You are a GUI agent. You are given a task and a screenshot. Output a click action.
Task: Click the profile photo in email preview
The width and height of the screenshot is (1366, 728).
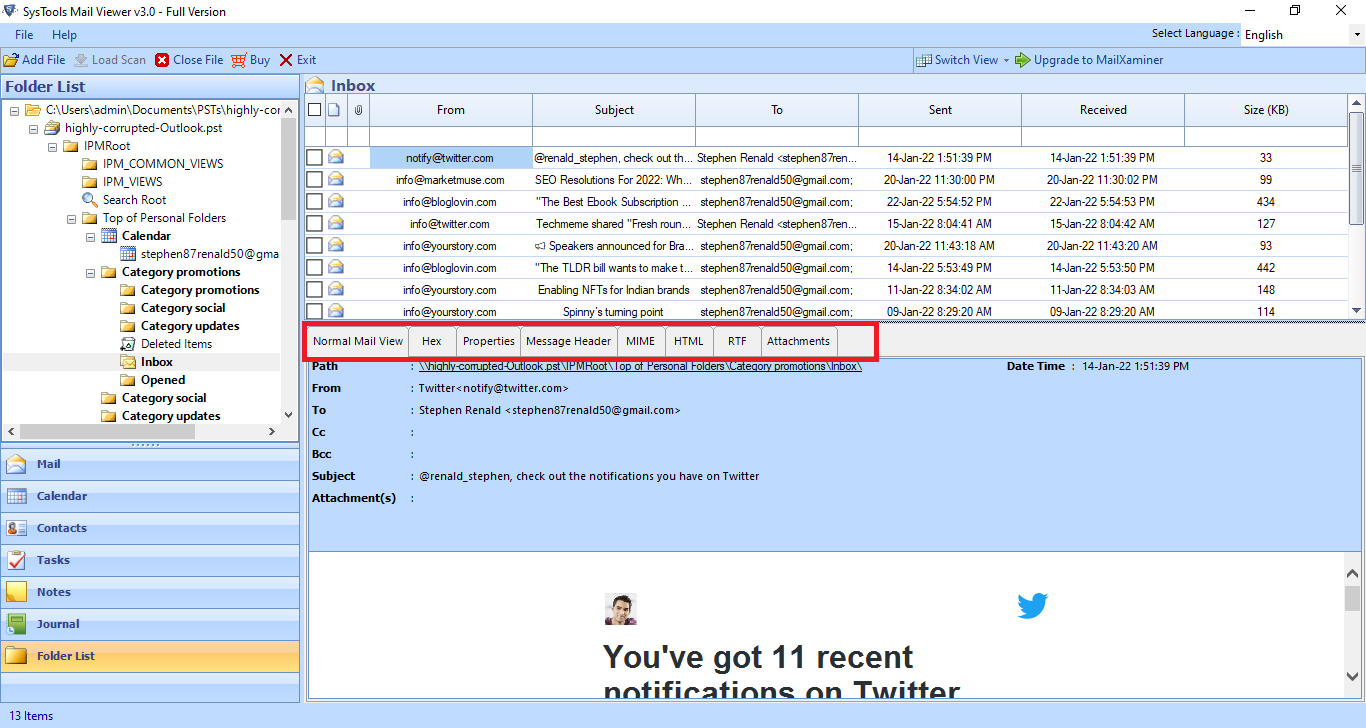(x=621, y=609)
